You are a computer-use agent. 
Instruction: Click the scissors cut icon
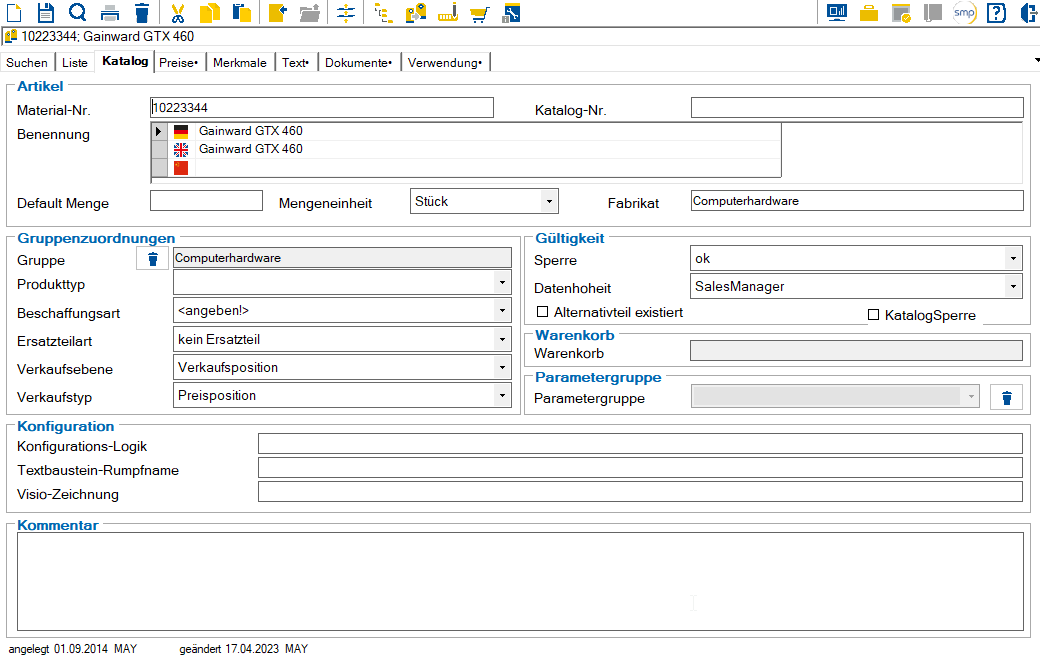tap(177, 13)
